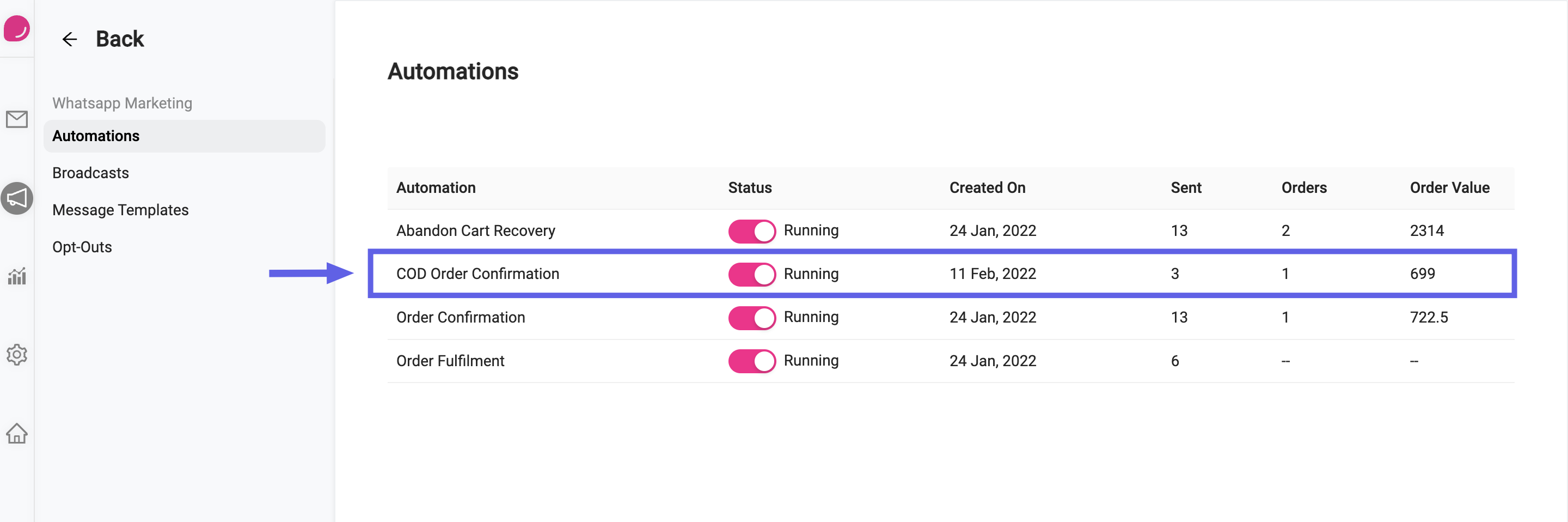
Task: Click Abandon Cart Recovery's 24 Jan, 2022 date
Action: 992,231
